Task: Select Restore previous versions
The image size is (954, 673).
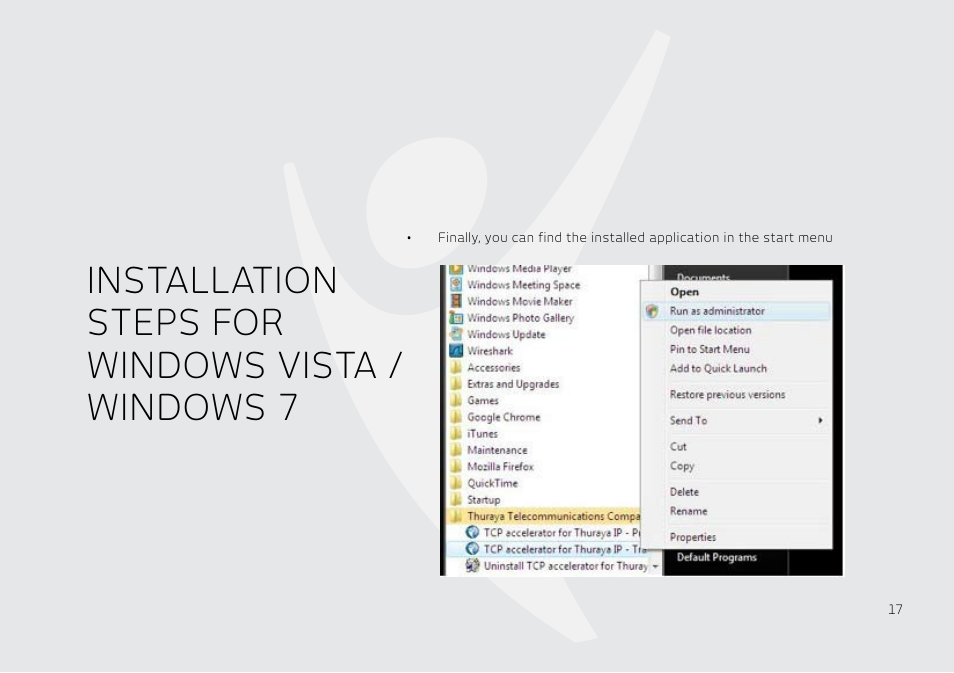Action: coord(728,394)
